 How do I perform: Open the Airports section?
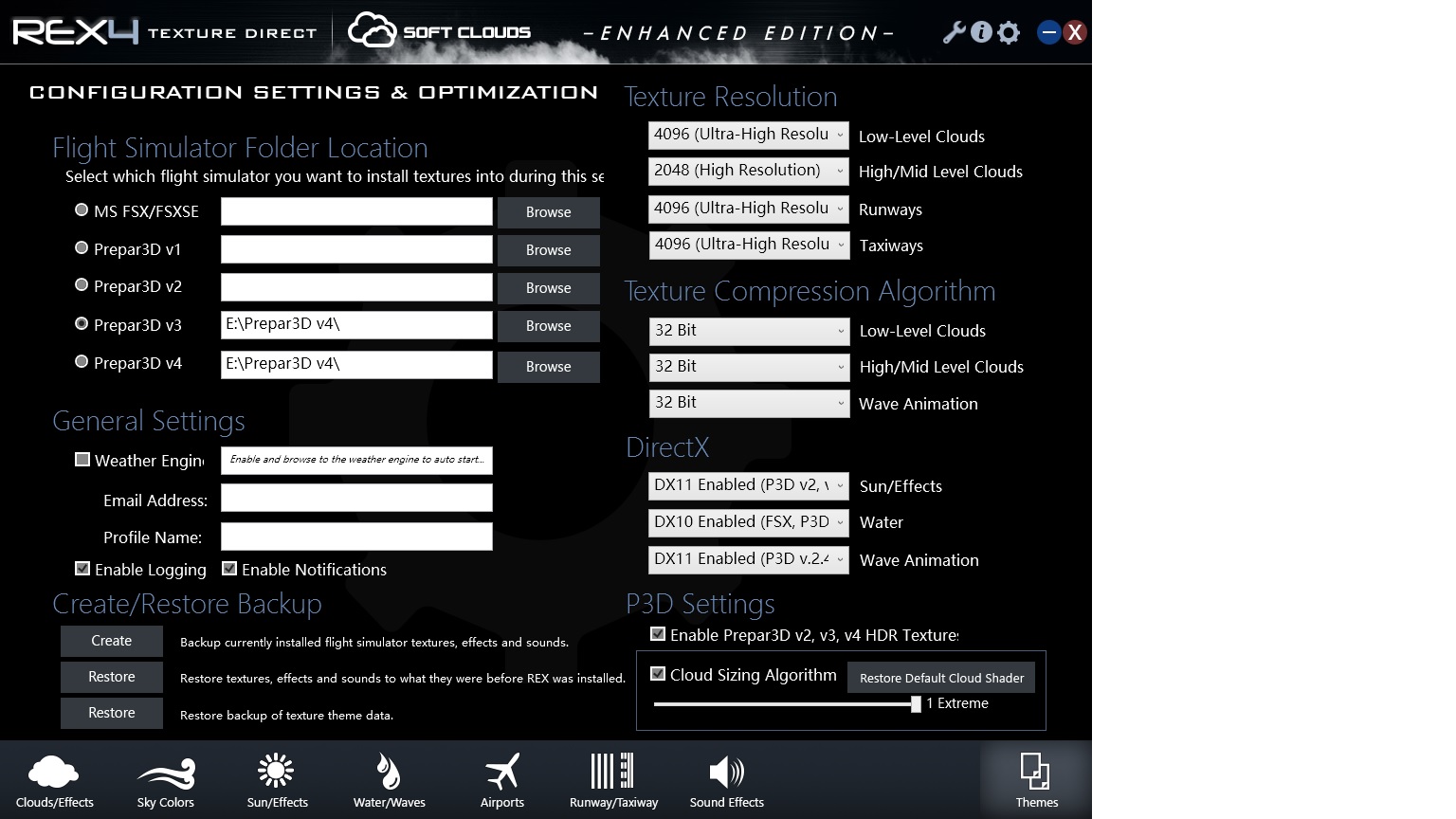pyautogui.click(x=501, y=780)
